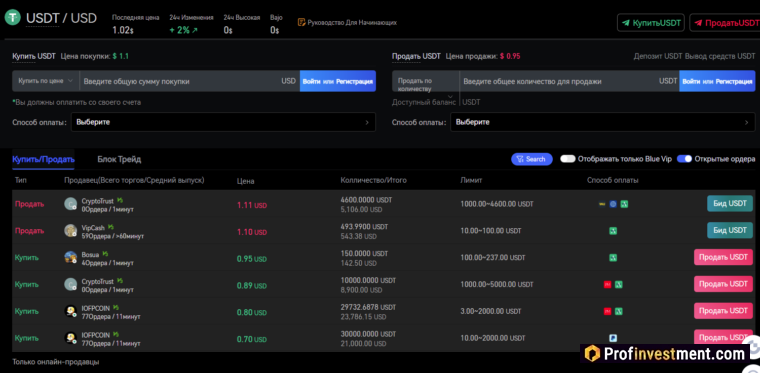Click VipCash seller avatar
The image size is (760, 373).
click(x=71, y=231)
